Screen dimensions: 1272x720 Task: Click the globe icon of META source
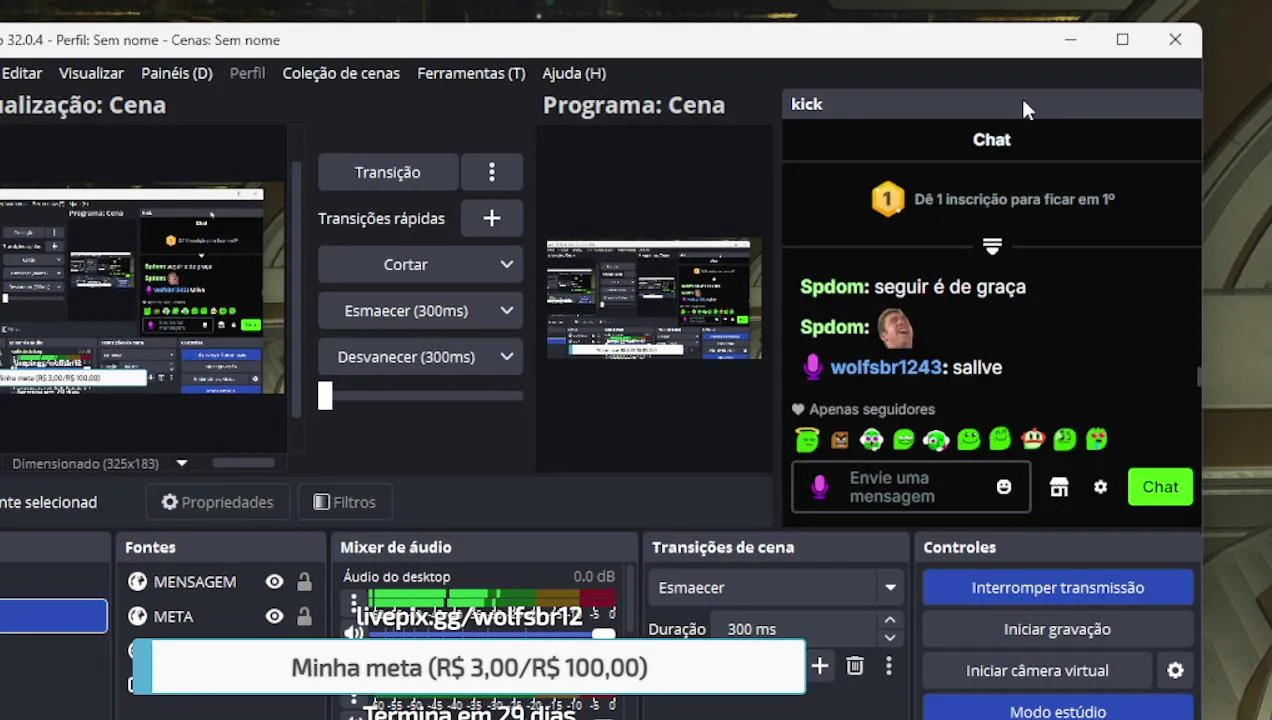pos(137,617)
